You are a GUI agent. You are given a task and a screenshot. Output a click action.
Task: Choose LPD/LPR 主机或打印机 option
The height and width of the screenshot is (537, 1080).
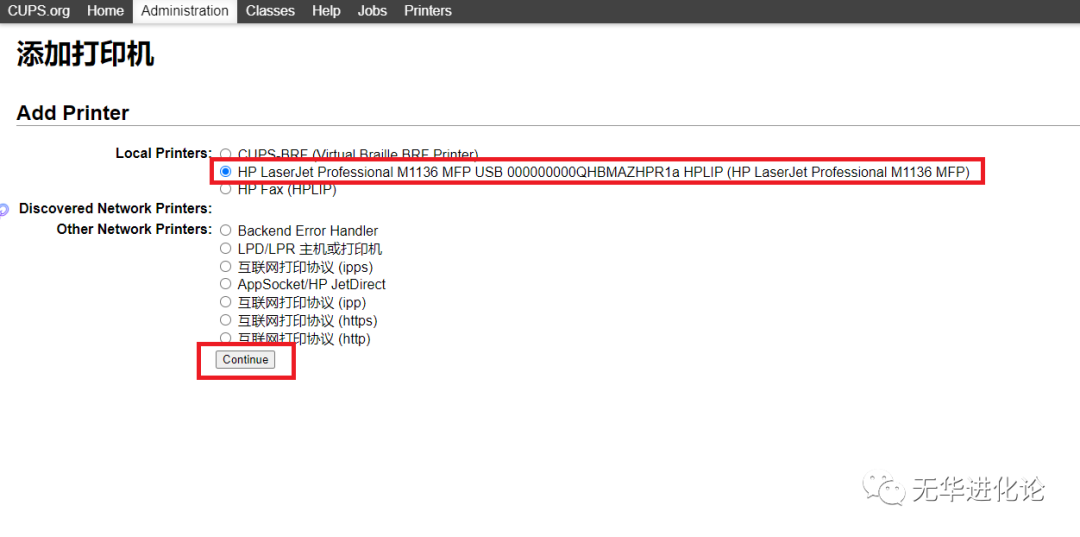tap(225, 249)
